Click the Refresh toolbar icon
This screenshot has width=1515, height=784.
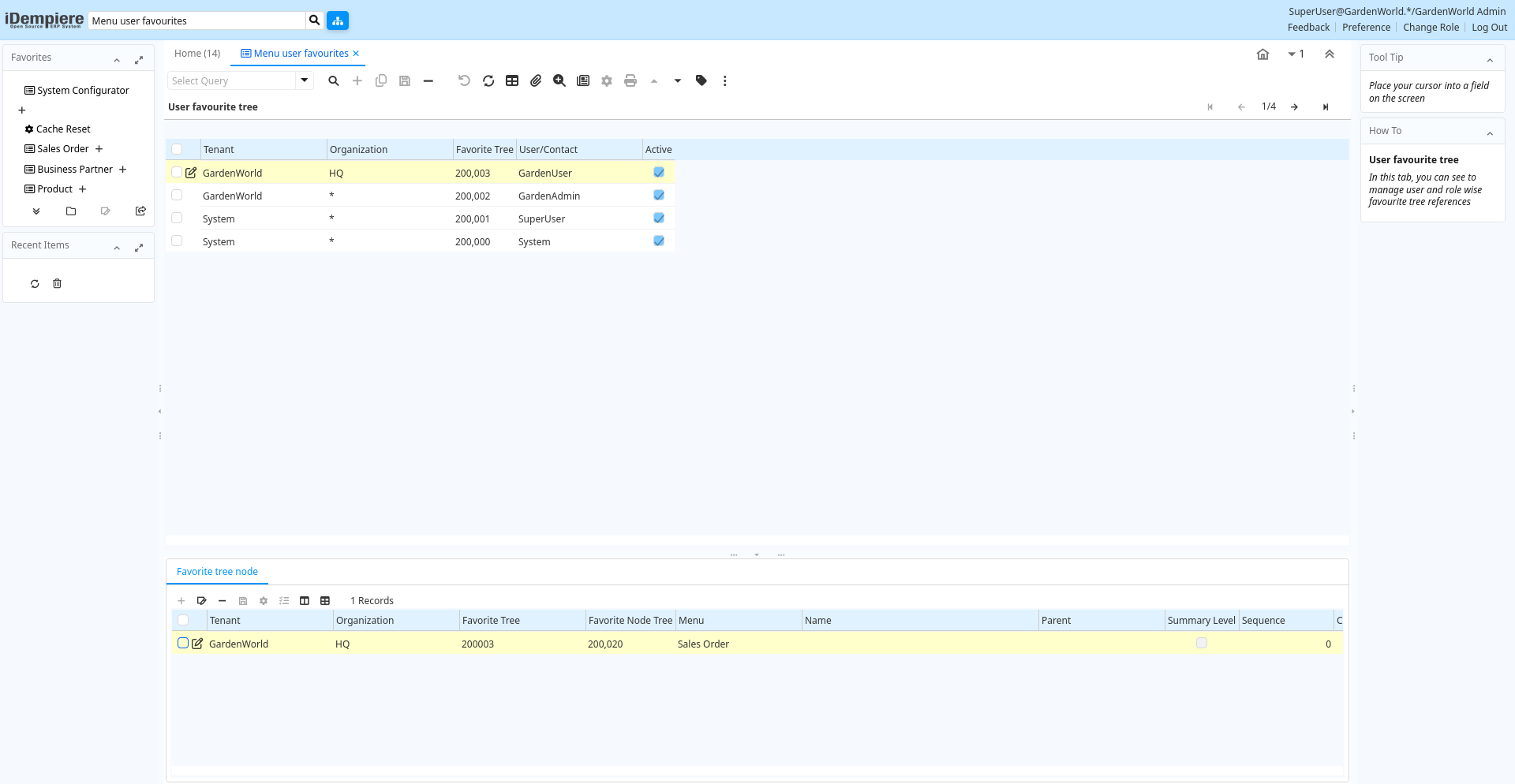tap(488, 80)
